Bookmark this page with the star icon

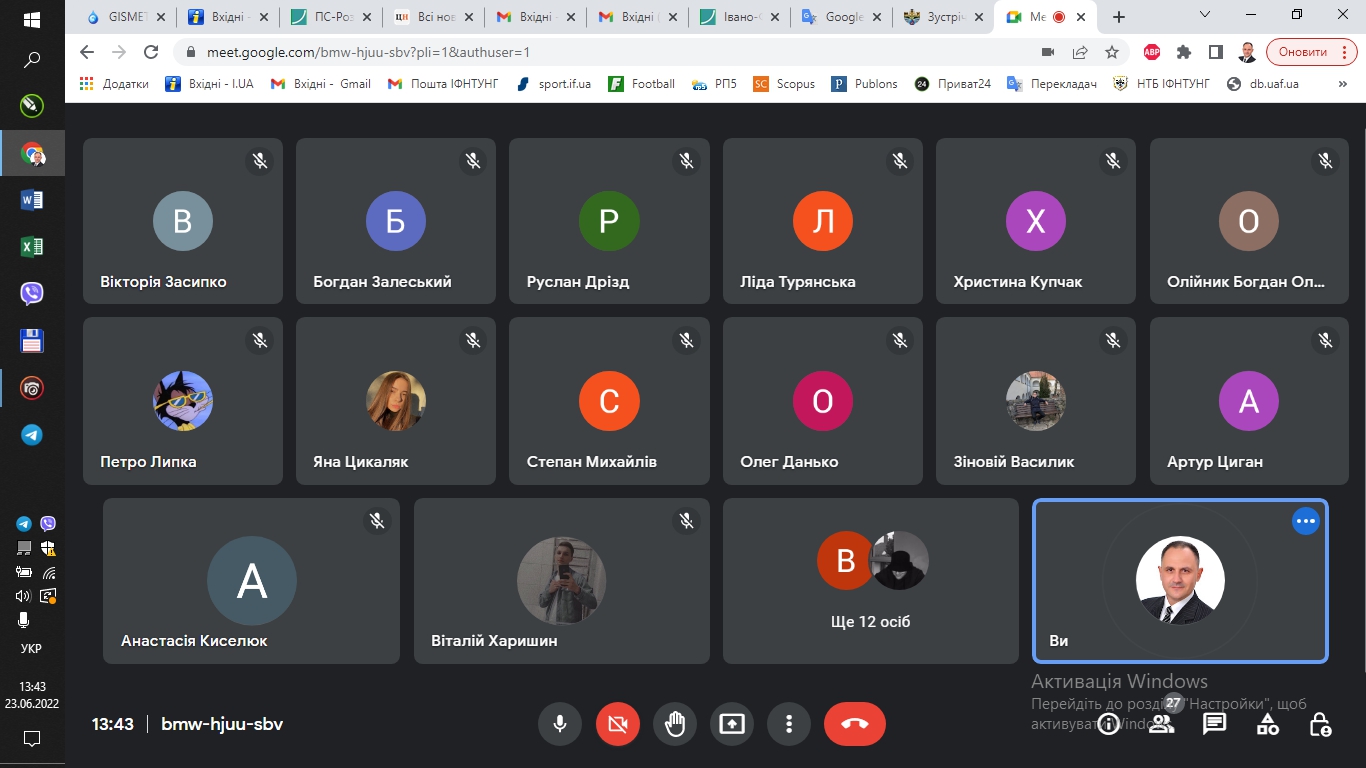pos(1112,52)
